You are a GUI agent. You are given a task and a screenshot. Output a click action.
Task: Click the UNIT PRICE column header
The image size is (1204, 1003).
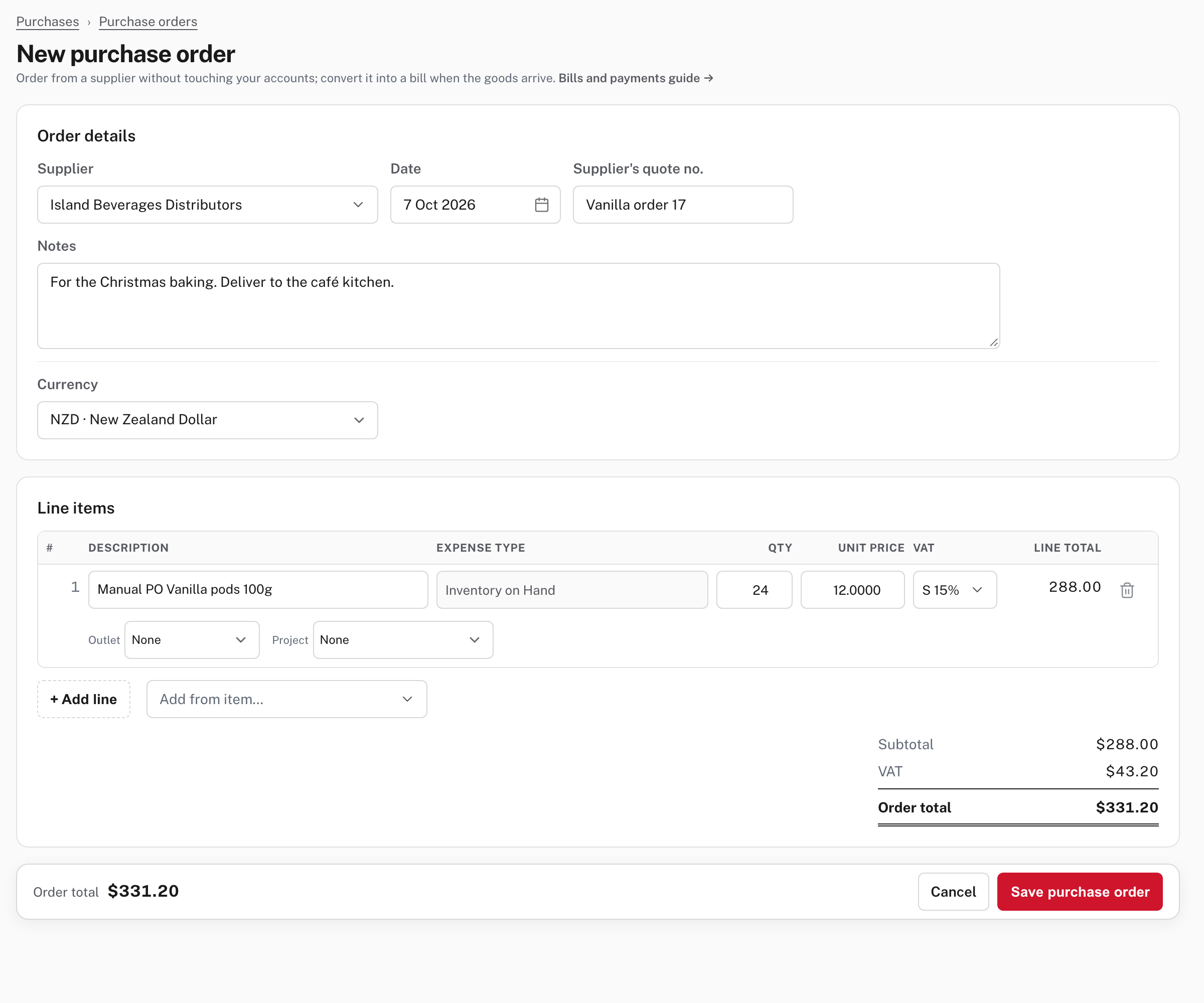tap(871, 548)
